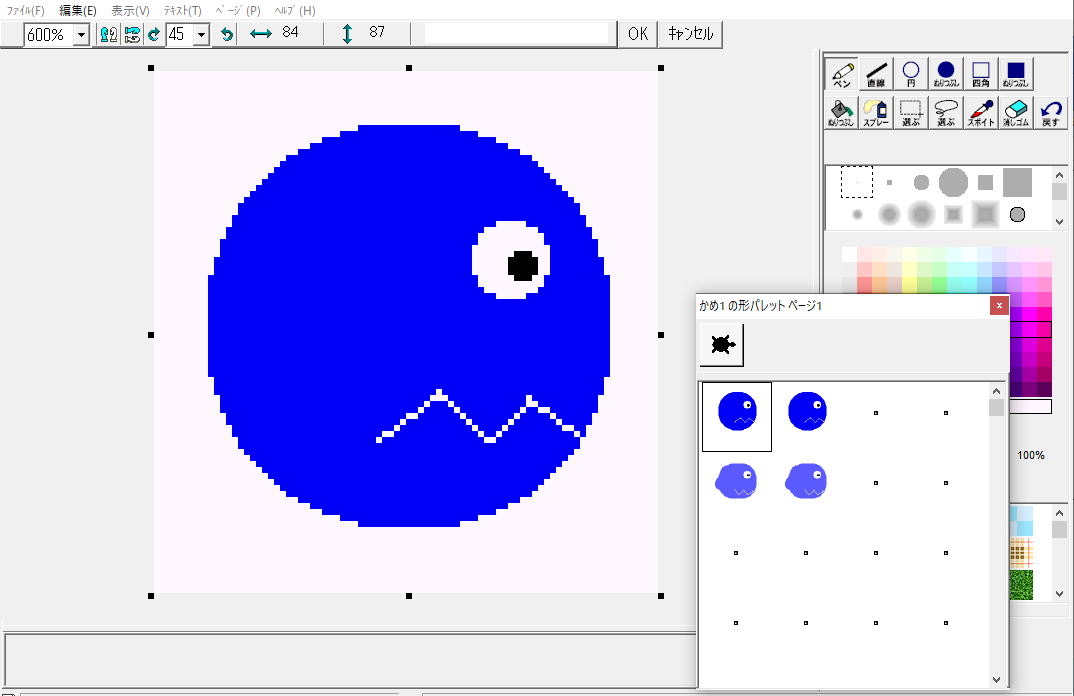This screenshot has width=1074, height=696.
Task: Click the horizontal flip icon in toolbar
Action: (108, 34)
